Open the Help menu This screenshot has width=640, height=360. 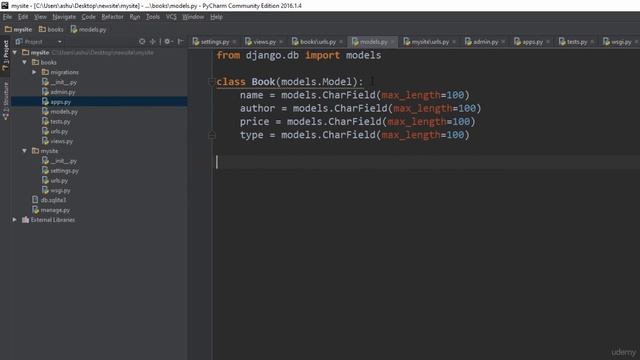click(x=216, y=17)
